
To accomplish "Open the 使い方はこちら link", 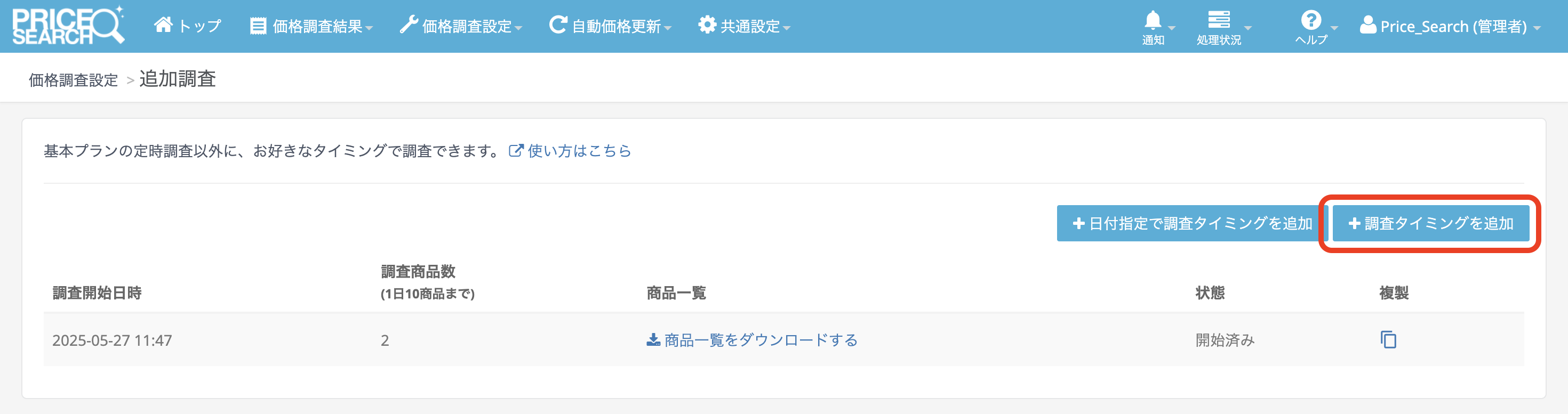I will (x=578, y=151).
